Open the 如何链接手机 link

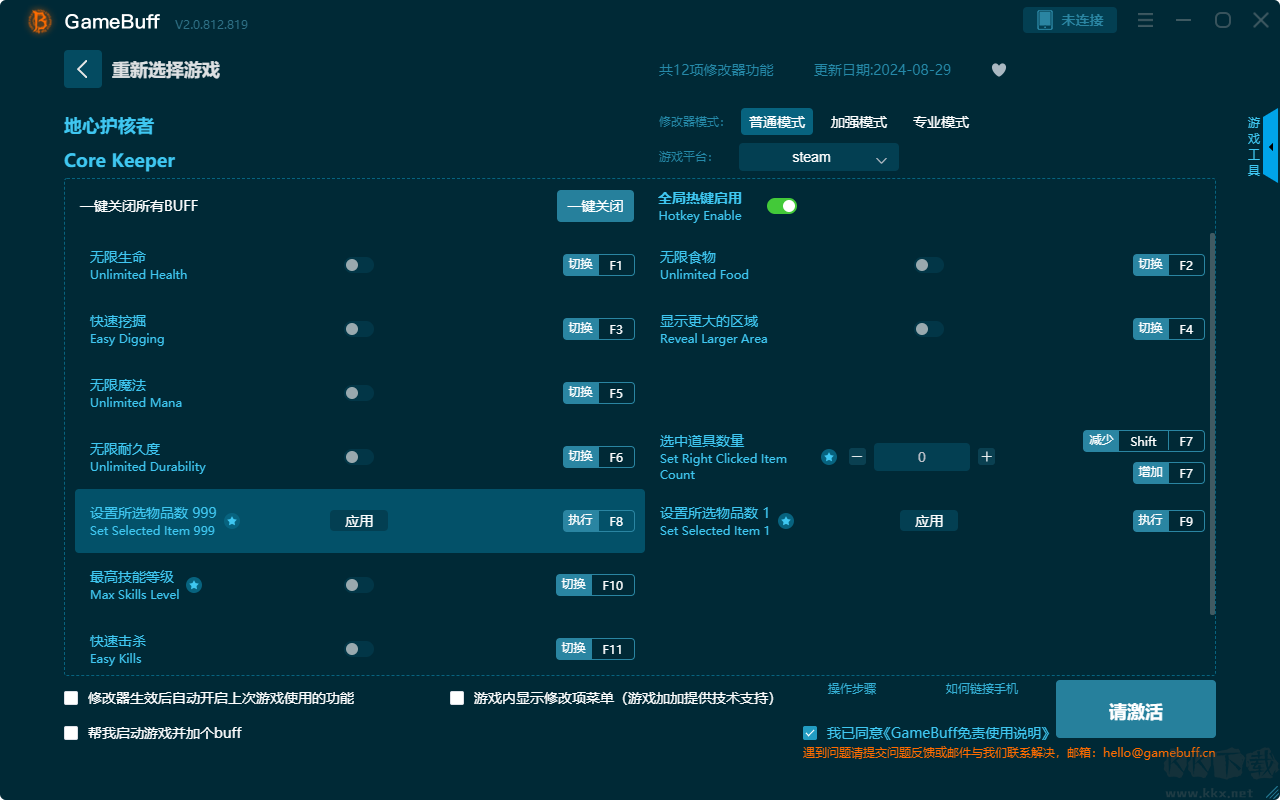(x=982, y=689)
